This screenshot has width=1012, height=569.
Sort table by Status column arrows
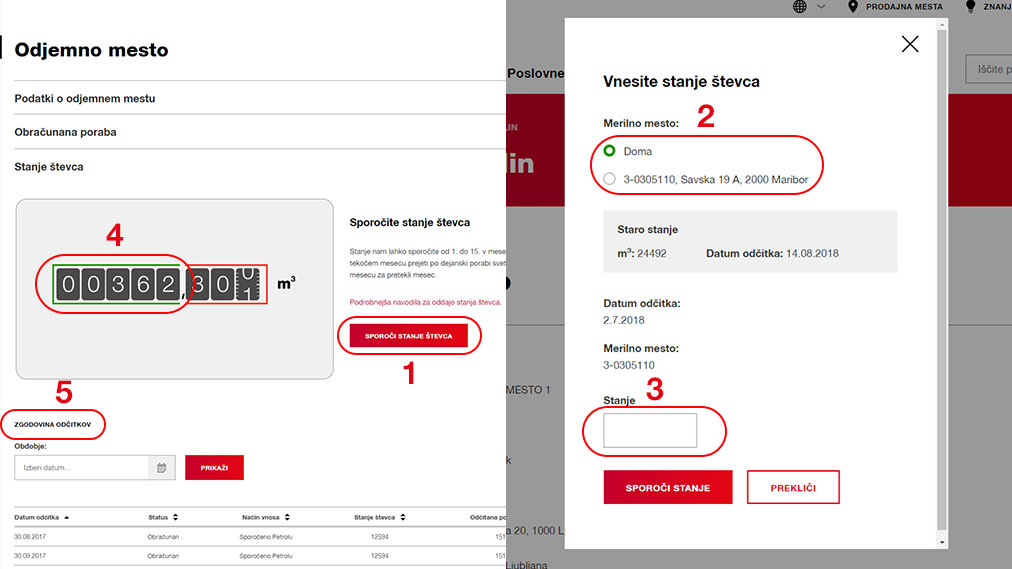point(176,517)
